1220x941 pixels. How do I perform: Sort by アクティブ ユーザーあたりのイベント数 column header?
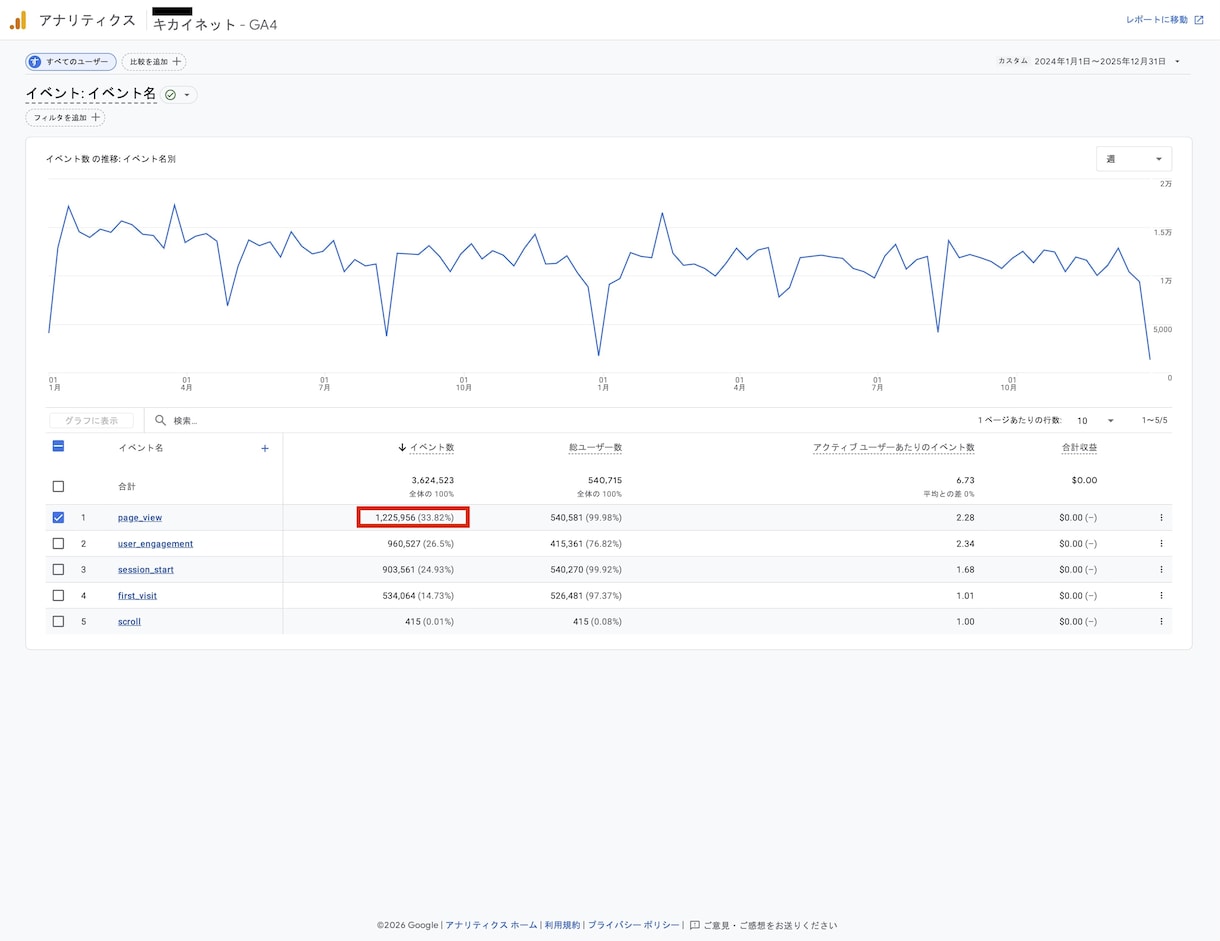894,448
